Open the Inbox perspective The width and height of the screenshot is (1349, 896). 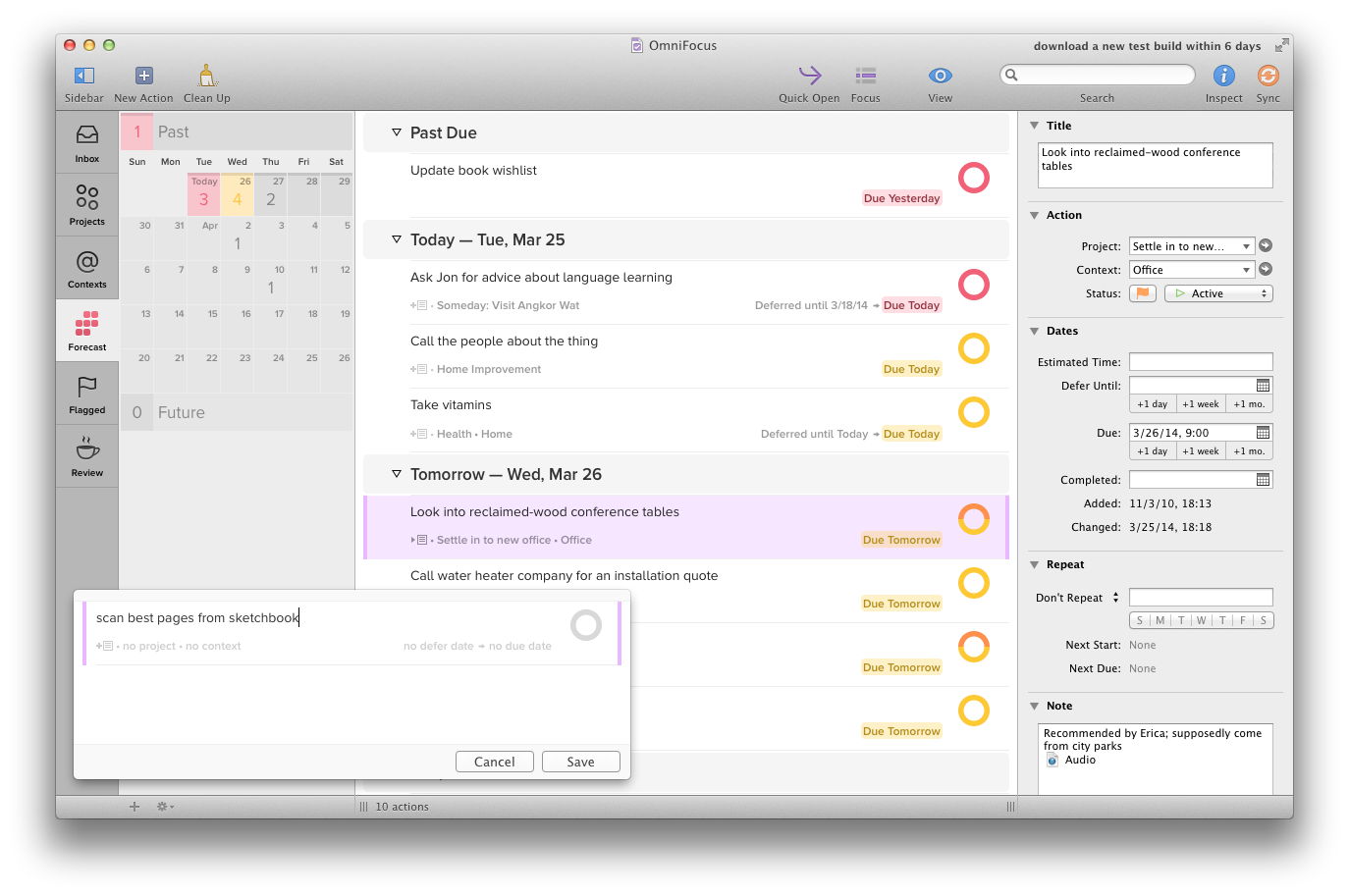pos(87,143)
